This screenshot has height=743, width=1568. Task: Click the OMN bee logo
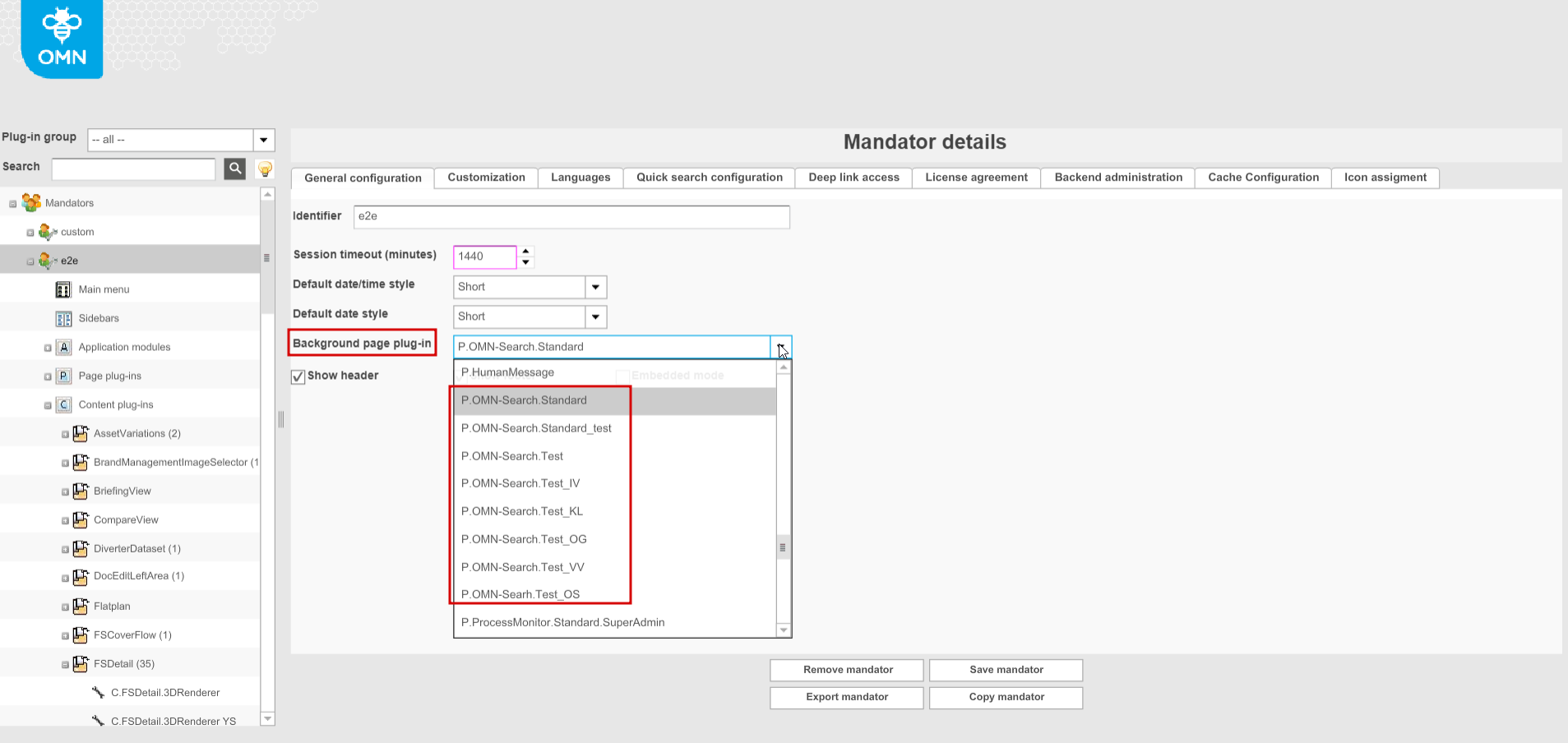(x=60, y=33)
